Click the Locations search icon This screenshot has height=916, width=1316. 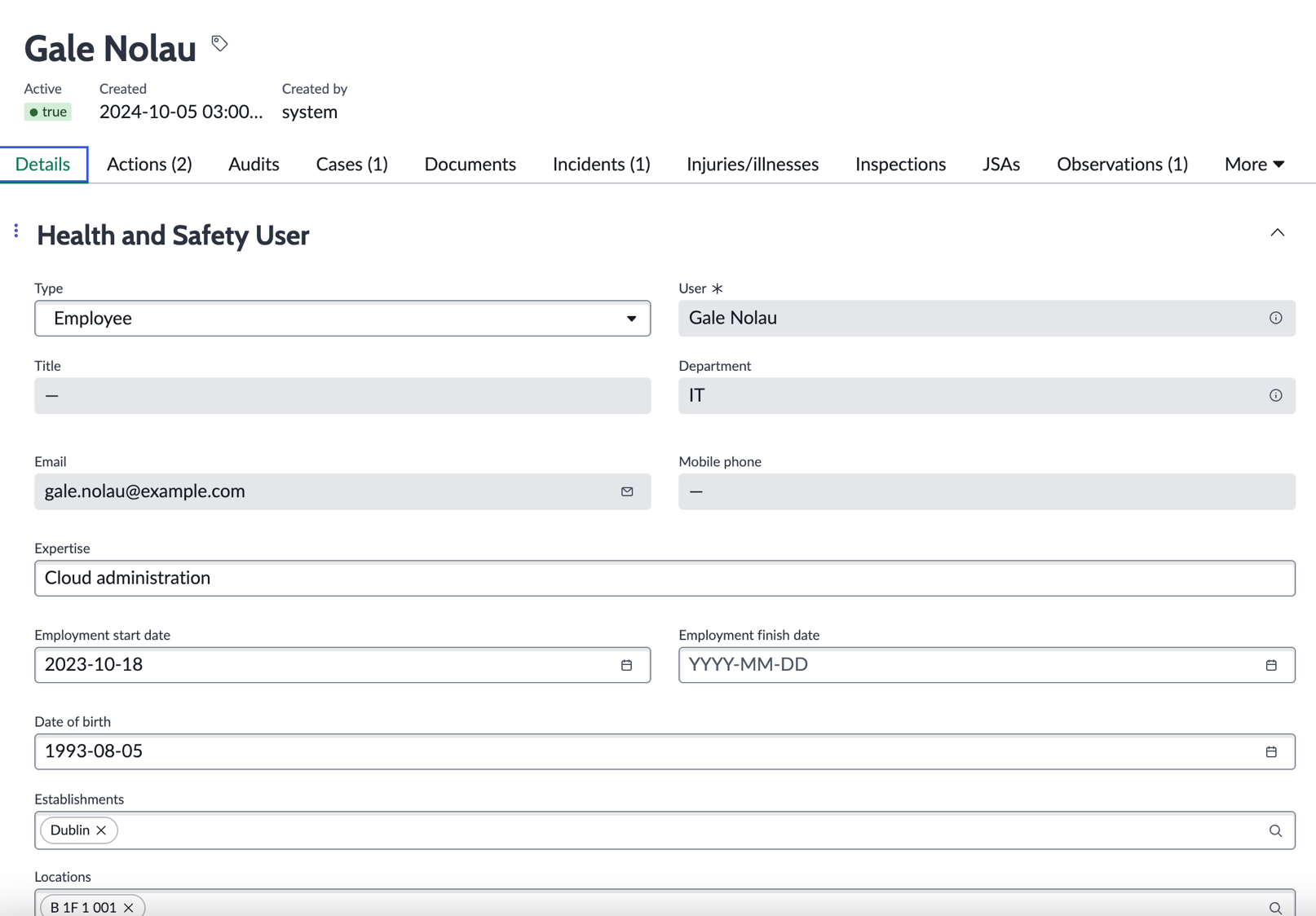(1275, 907)
